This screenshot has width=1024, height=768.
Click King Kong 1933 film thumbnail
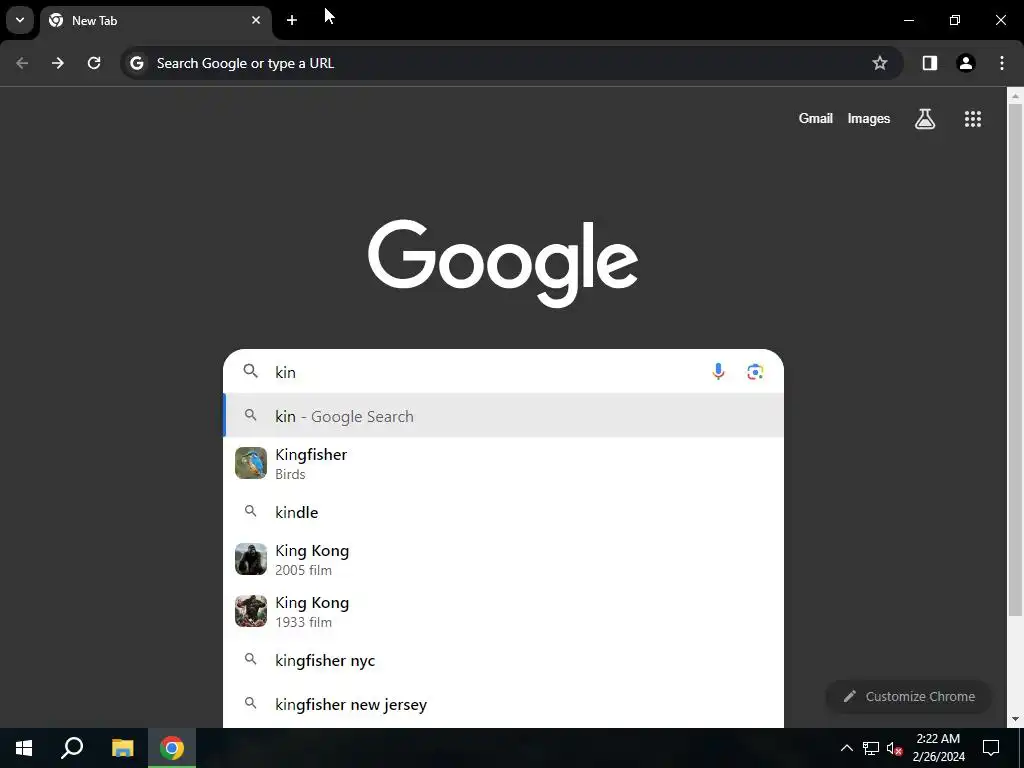(251, 611)
